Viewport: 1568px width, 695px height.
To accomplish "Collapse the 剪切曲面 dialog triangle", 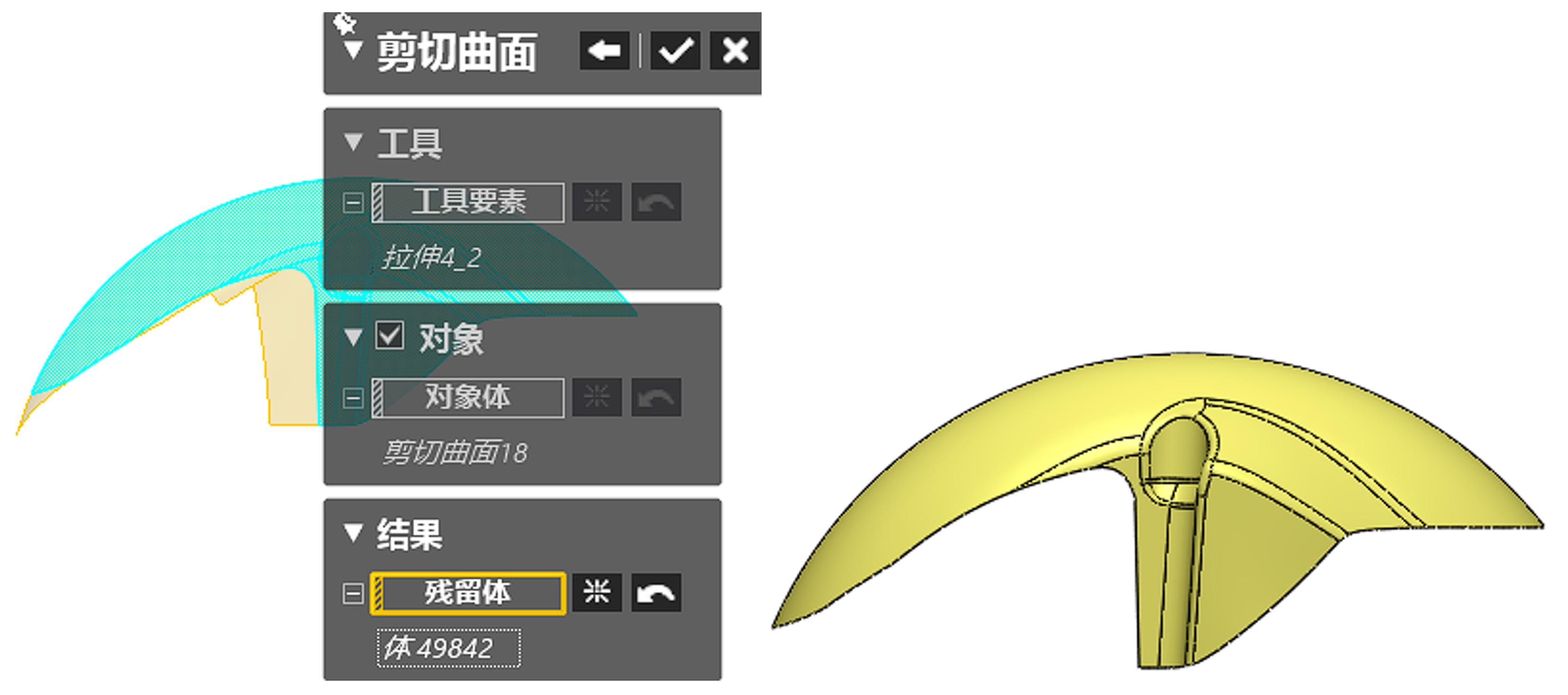I will pos(353,50).
